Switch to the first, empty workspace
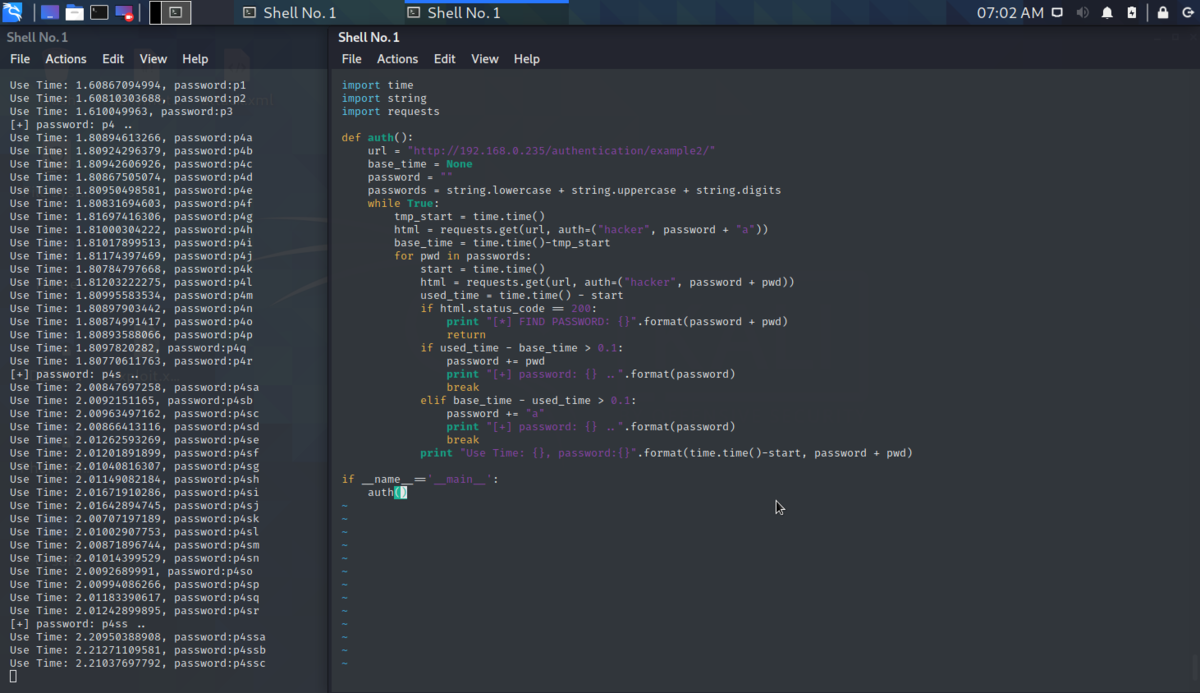The image size is (1200, 693). click(156, 13)
